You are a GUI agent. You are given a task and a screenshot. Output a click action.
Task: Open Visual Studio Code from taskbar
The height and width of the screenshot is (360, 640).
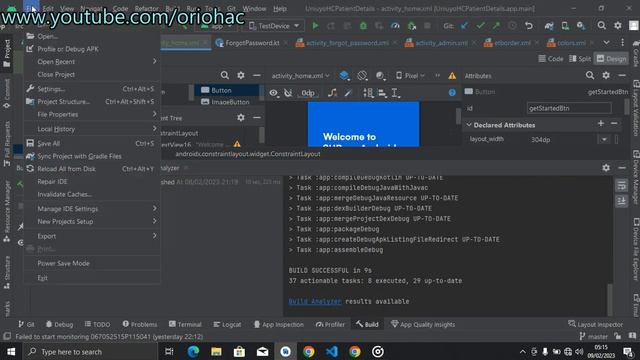click(x=332, y=351)
